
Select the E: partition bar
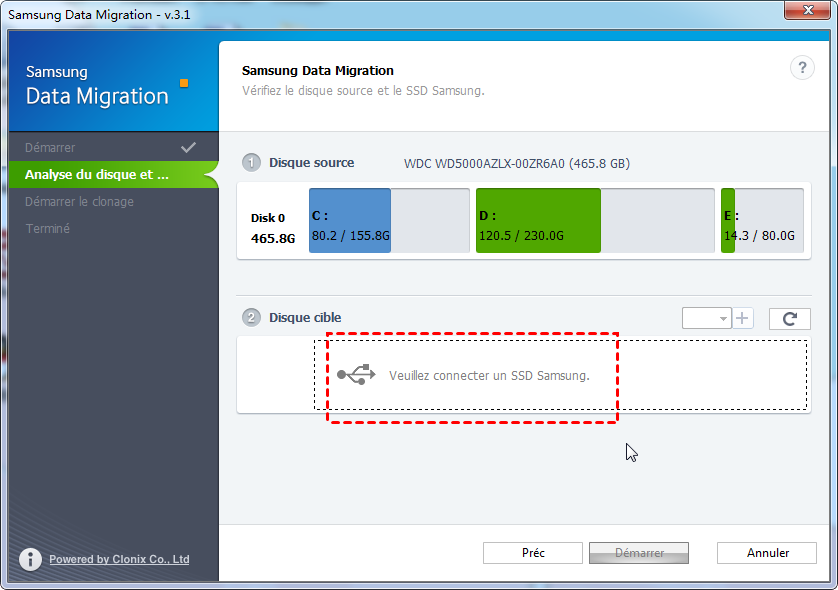coord(762,220)
